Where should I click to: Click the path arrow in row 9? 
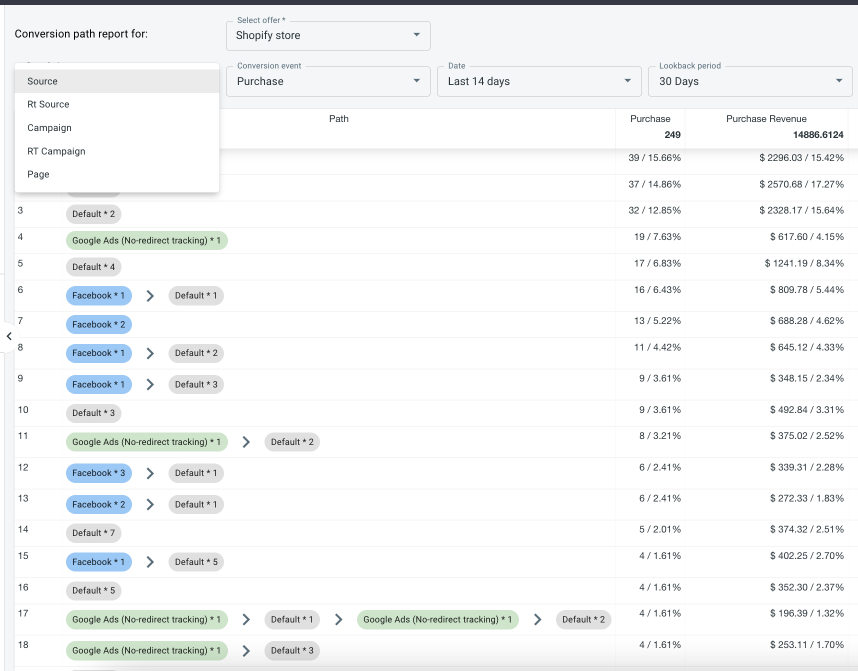pyautogui.click(x=150, y=384)
